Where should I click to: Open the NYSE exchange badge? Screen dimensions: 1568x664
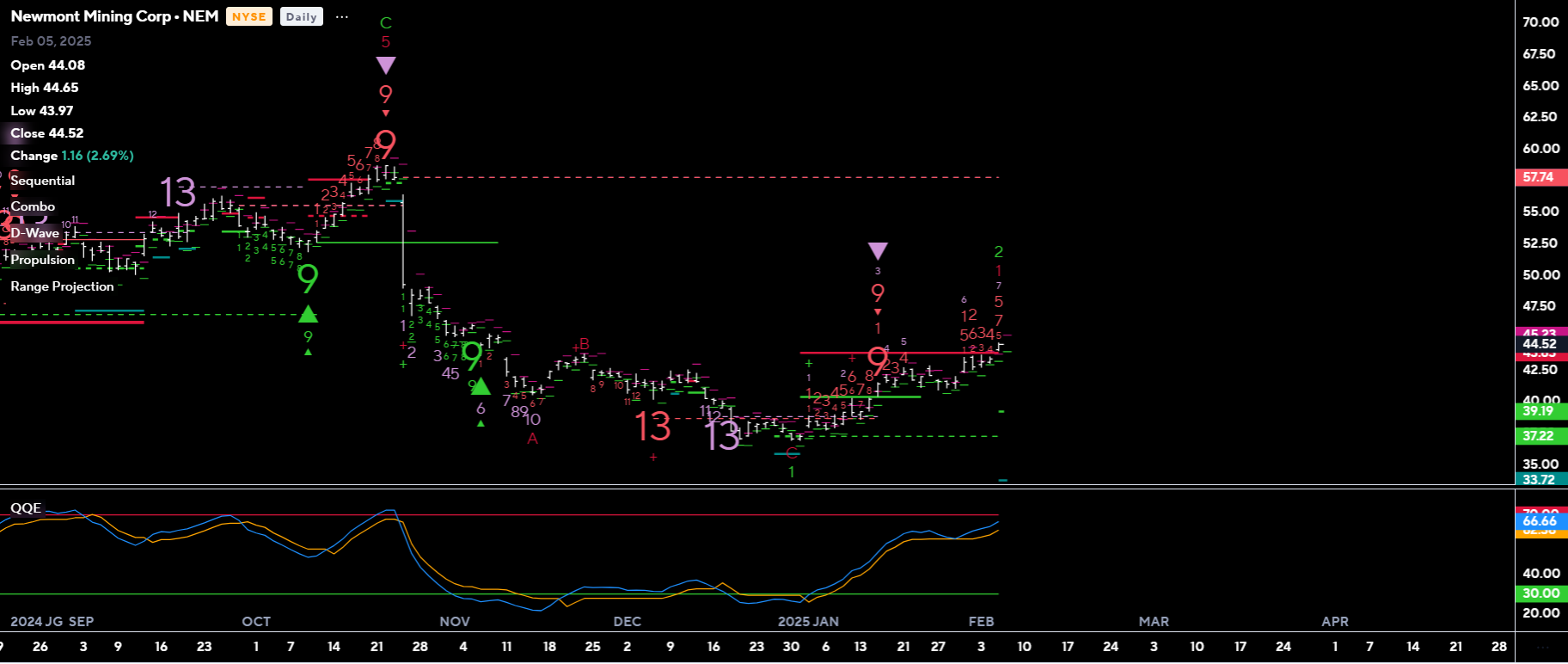pyautogui.click(x=248, y=17)
